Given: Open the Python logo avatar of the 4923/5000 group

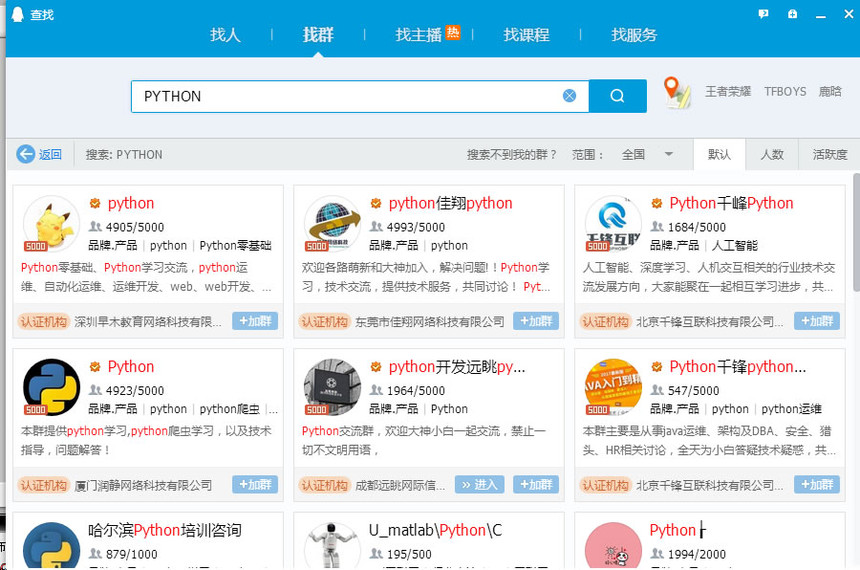Looking at the screenshot, I should [51, 387].
